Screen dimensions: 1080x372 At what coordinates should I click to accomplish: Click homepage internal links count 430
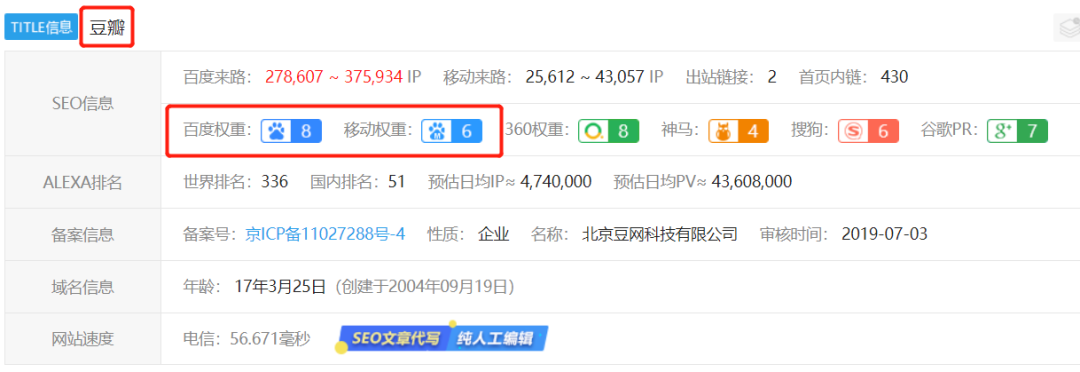click(894, 76)
